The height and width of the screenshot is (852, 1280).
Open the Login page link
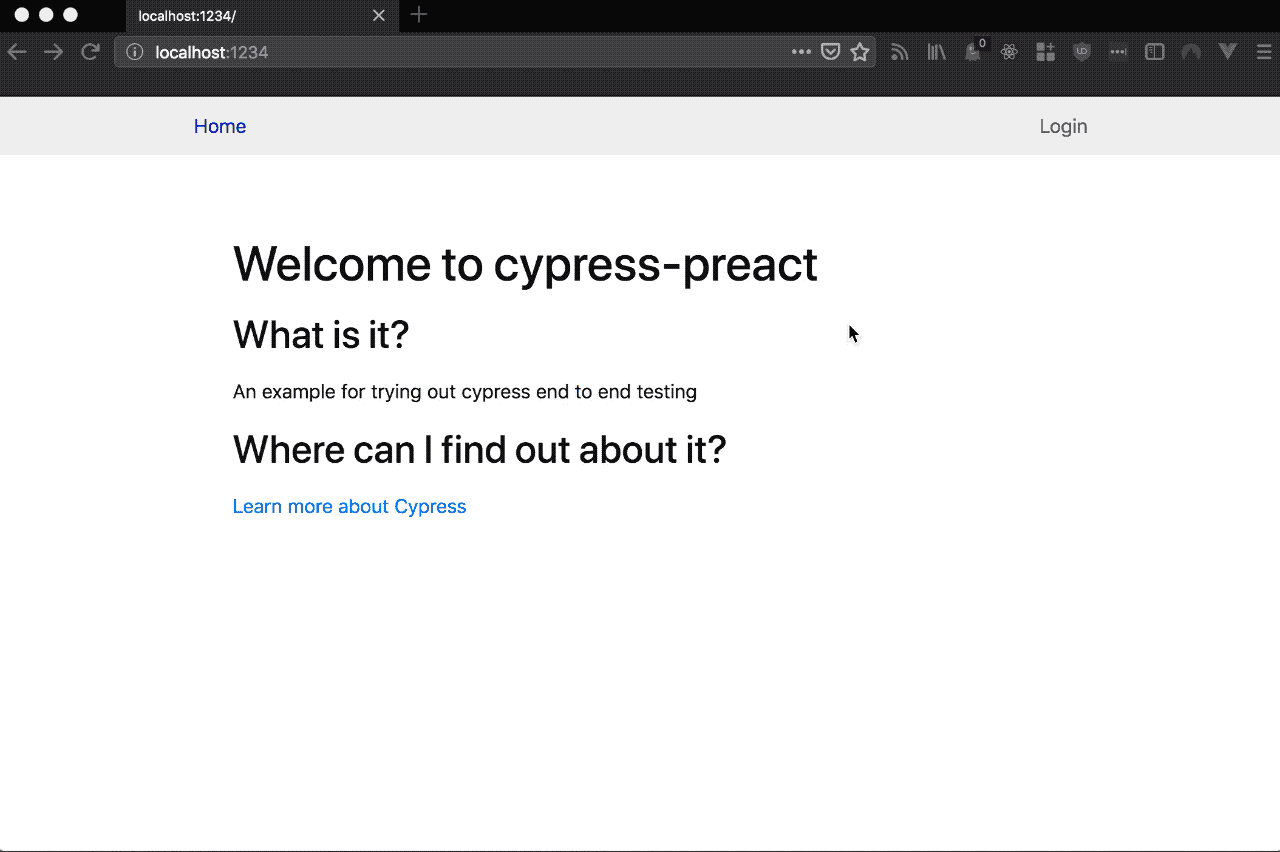pos(1063,126)
